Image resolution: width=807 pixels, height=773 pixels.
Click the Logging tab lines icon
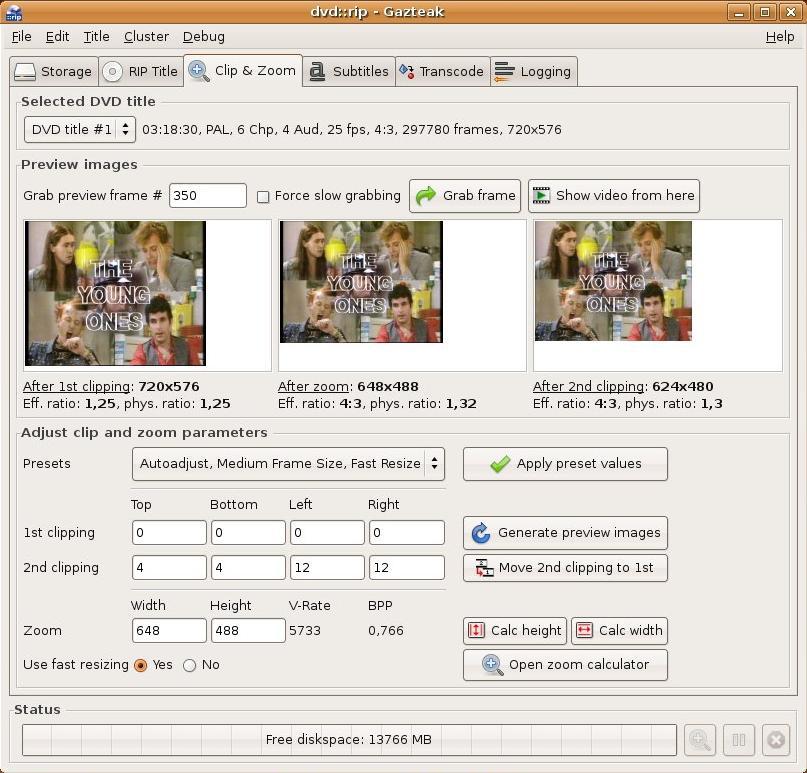coord(504,72)
